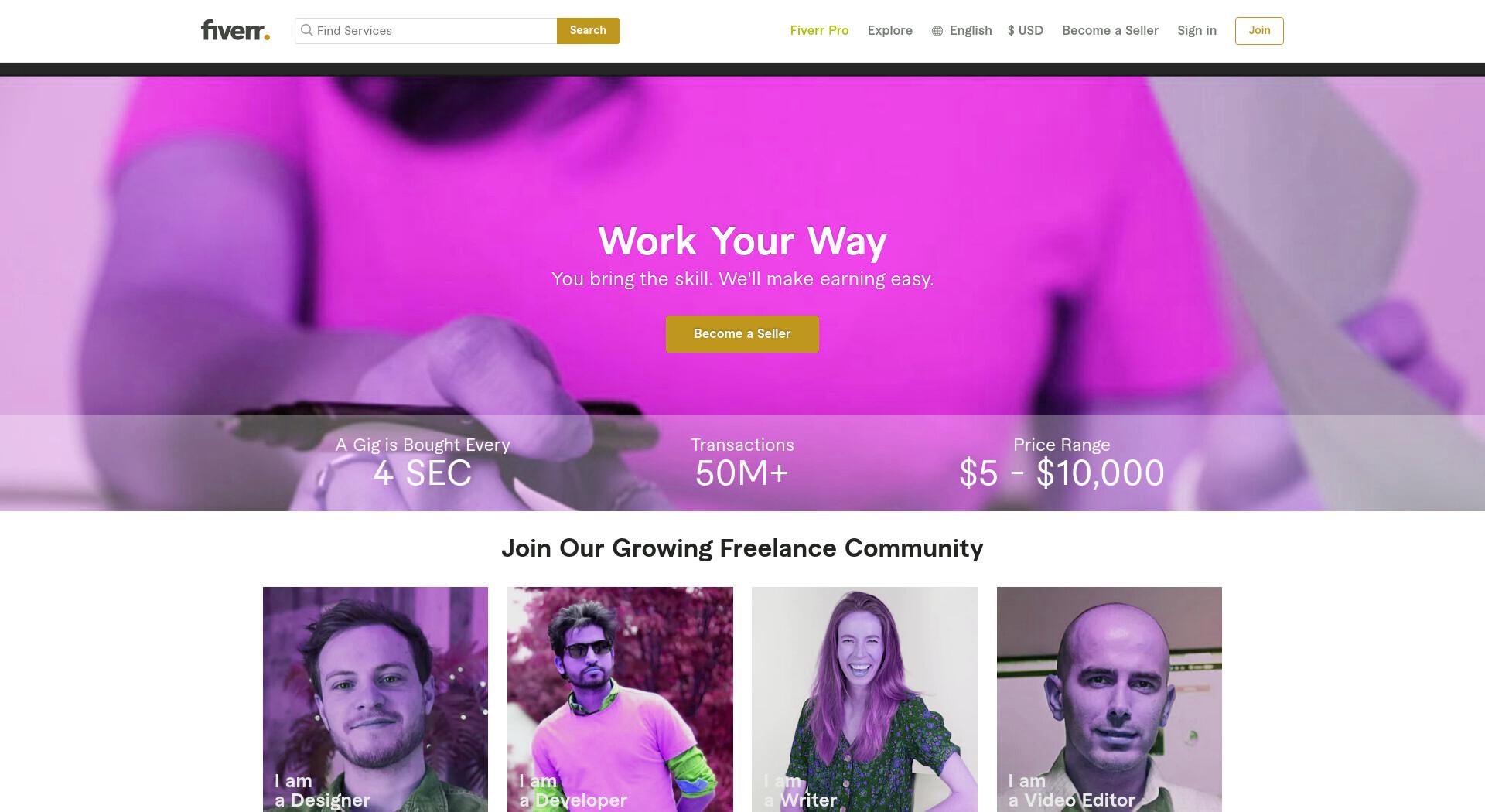Image resolution: width=1485 pixels, height=812 pixels.
Task: Click the Price Range $5 - $10,000 stat
Action: pyautogui.click(x=1062, y=462)
